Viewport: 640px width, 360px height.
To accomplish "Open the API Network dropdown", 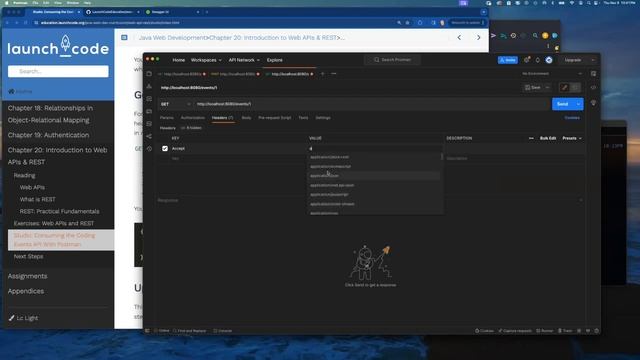I will 244,60.
